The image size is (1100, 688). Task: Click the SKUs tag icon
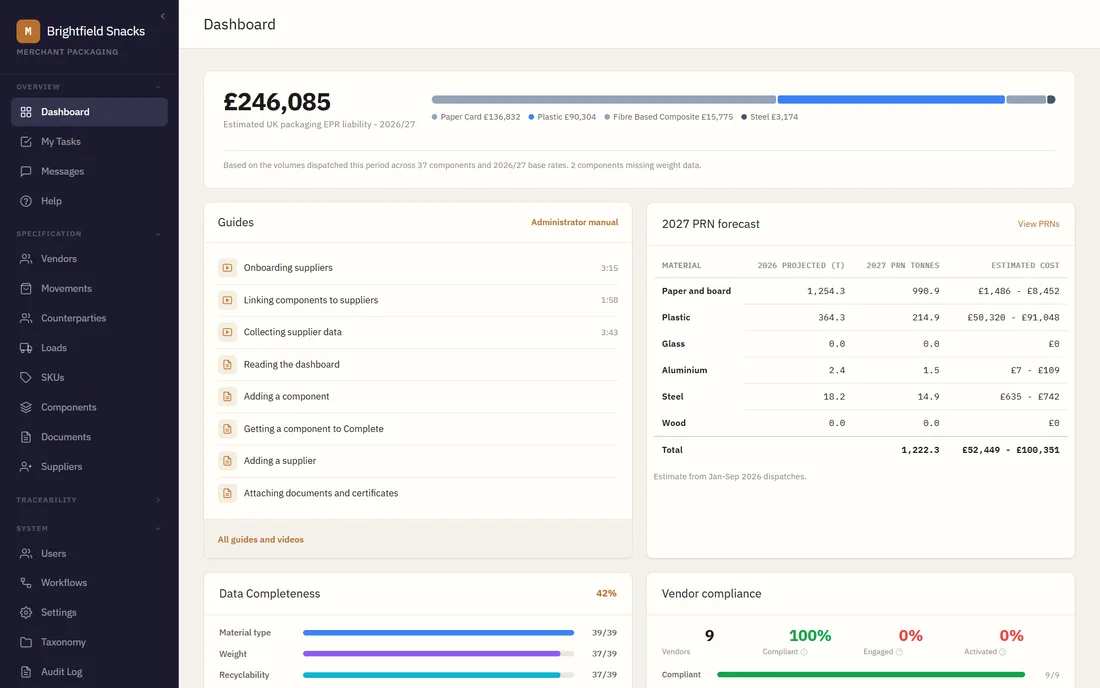[26, 377]
